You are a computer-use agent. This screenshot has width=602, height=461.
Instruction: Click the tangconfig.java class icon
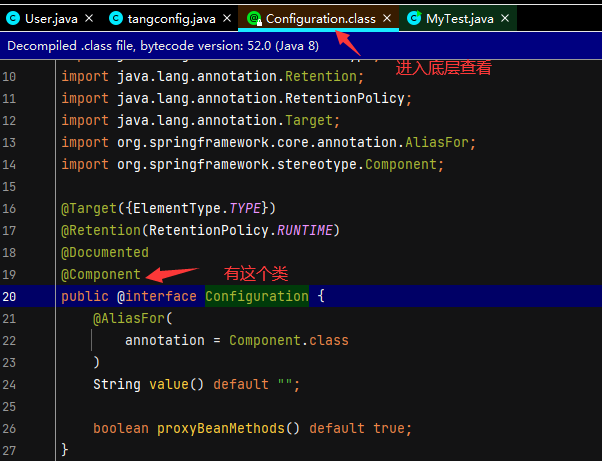115,18
